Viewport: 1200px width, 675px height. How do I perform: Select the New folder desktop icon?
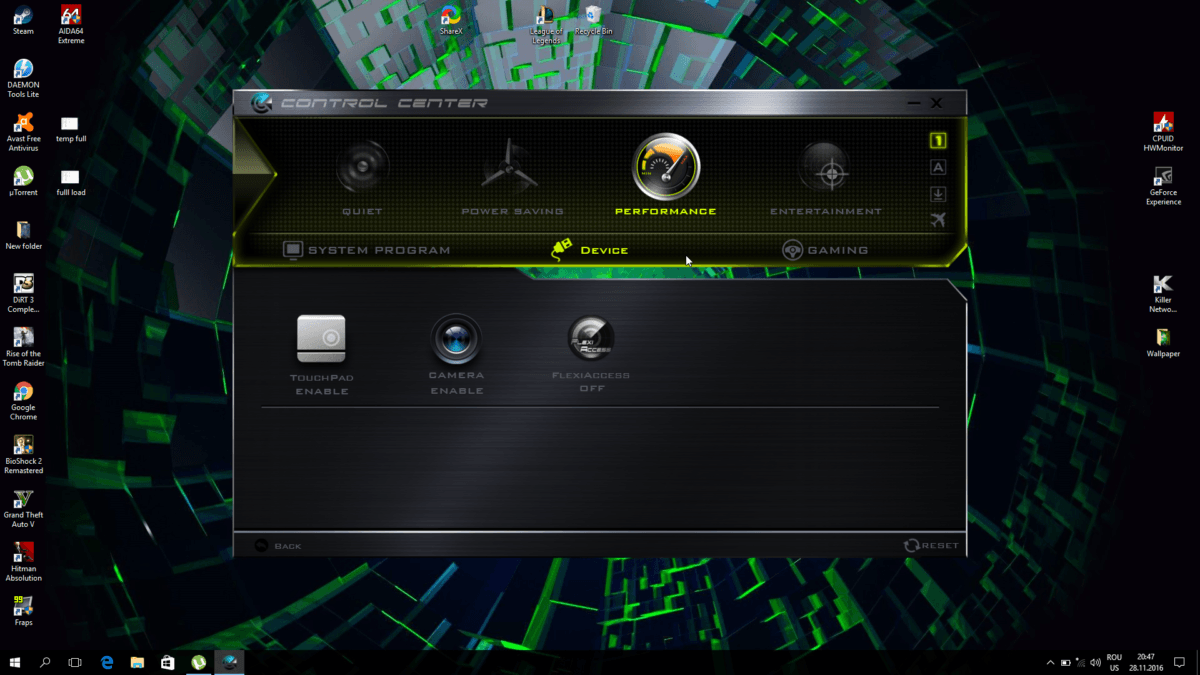pyautogui.click(x=23, y=235)
